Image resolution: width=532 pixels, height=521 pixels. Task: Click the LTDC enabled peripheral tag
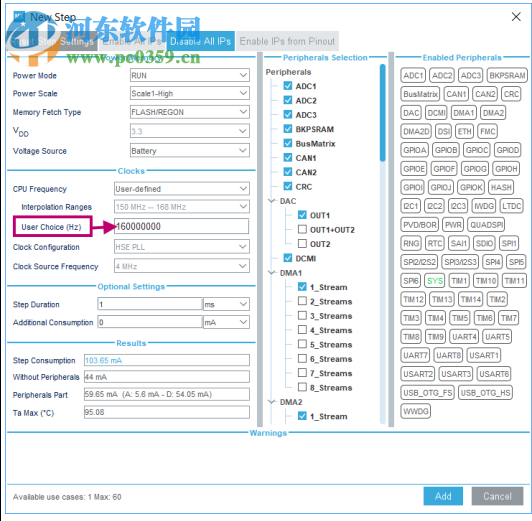511,206
